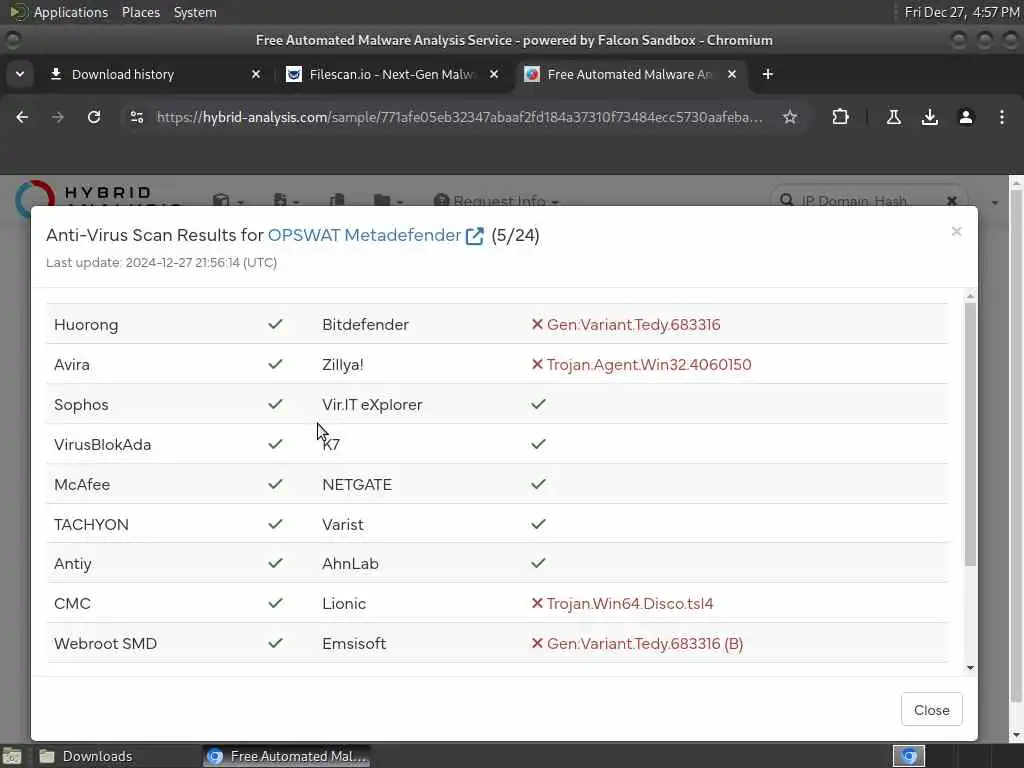Reload the page
Viewport: 1024px width, 768px height.
(x=94, y=117)
